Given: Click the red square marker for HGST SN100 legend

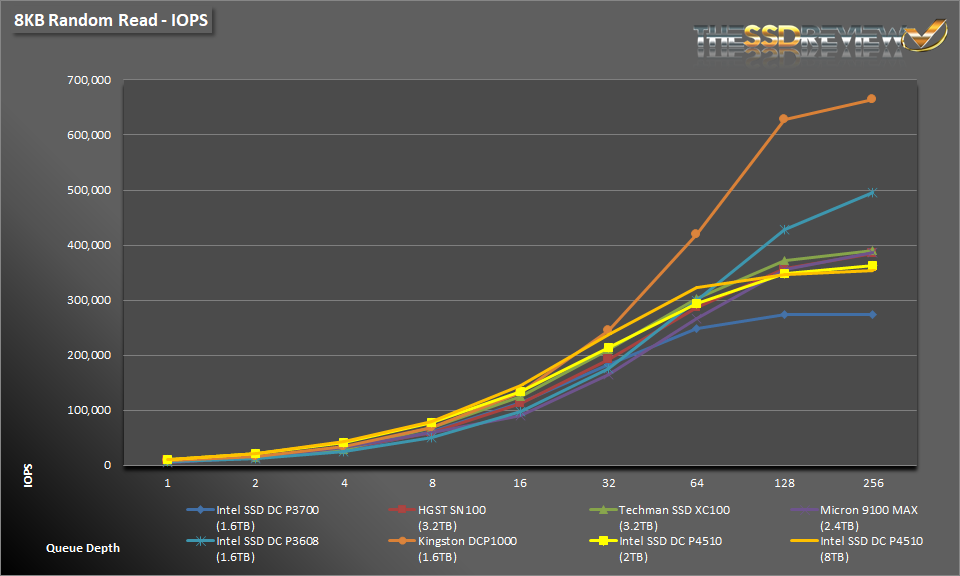Looking at the screenshot, I should point(402,510).
